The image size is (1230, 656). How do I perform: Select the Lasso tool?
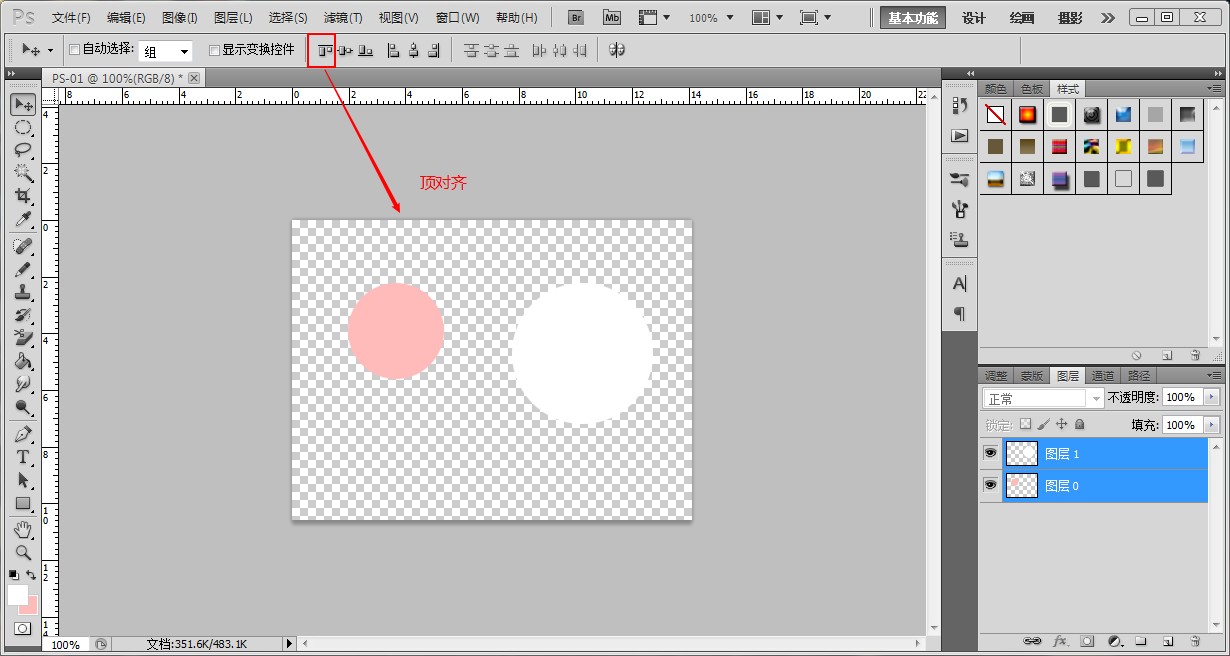point(23,150)
